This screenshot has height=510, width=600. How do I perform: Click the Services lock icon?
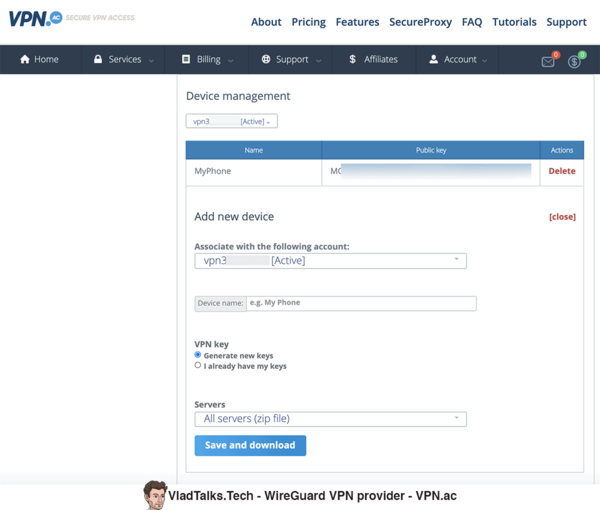pos(98,59)
